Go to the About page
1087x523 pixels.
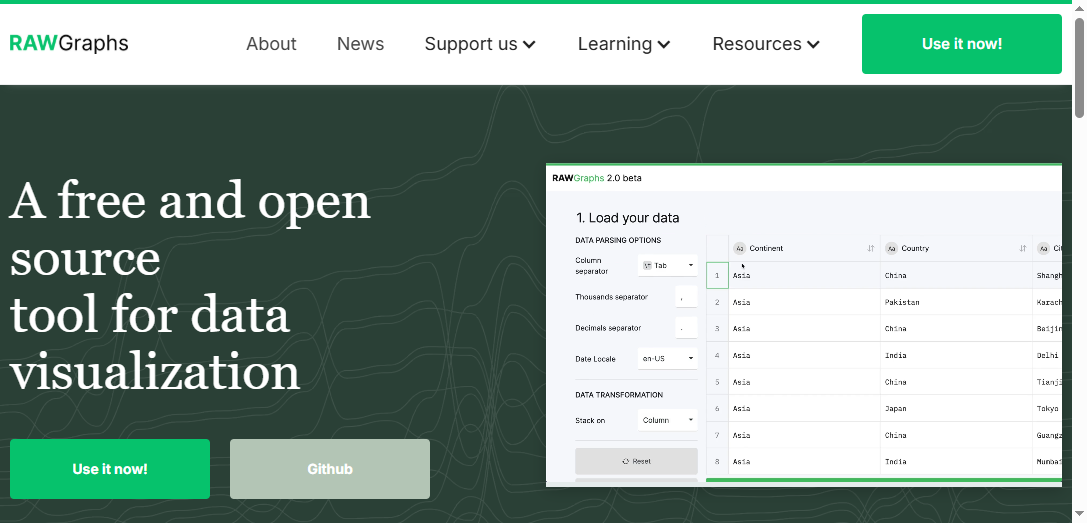pos(271,44)
